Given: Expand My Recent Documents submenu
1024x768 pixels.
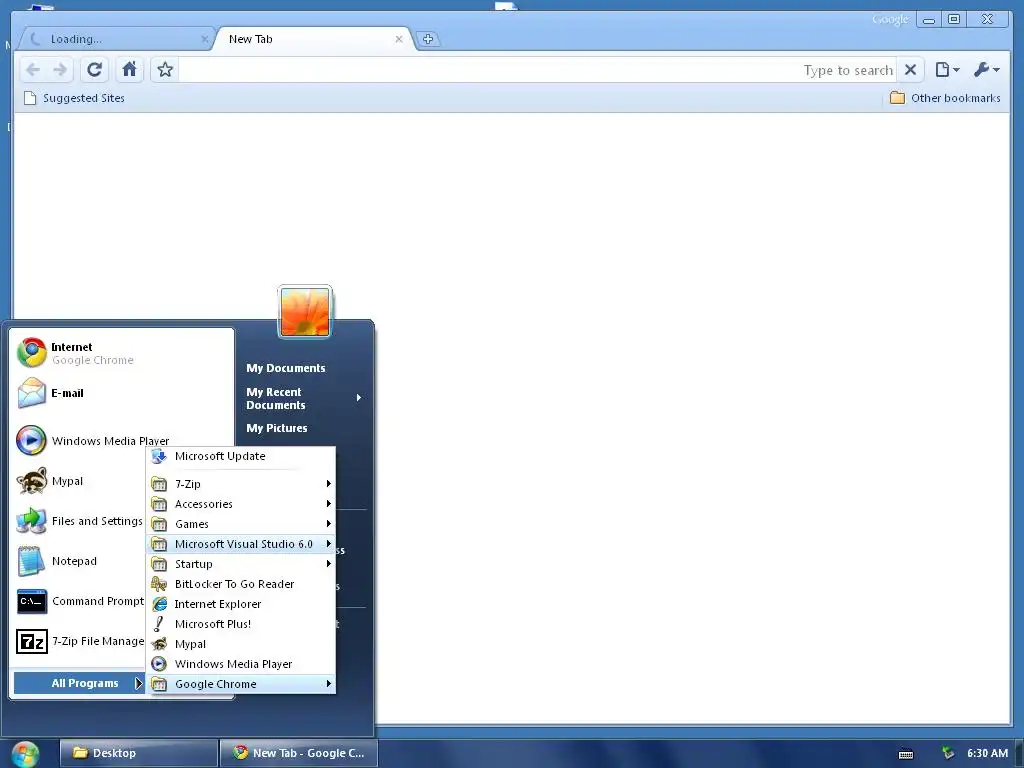Looking at the screenshot, I should (303, 398).
